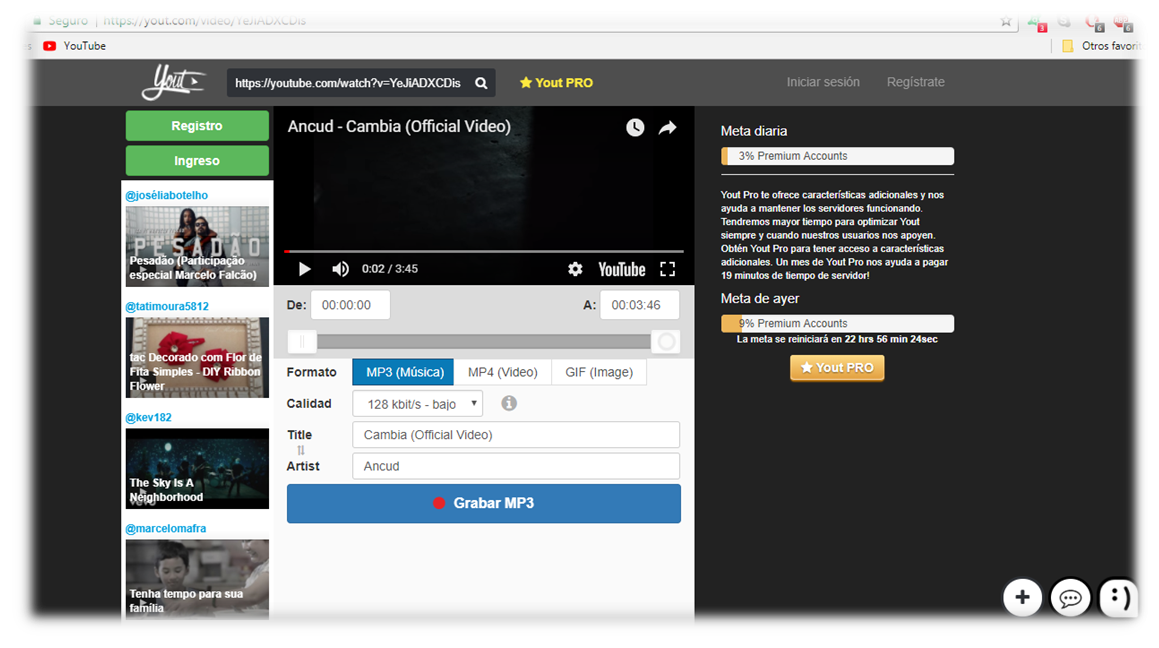1159x648 pixels.
Task: Open the Calidad quality dropdown
Action: click(x=417, y=402)
